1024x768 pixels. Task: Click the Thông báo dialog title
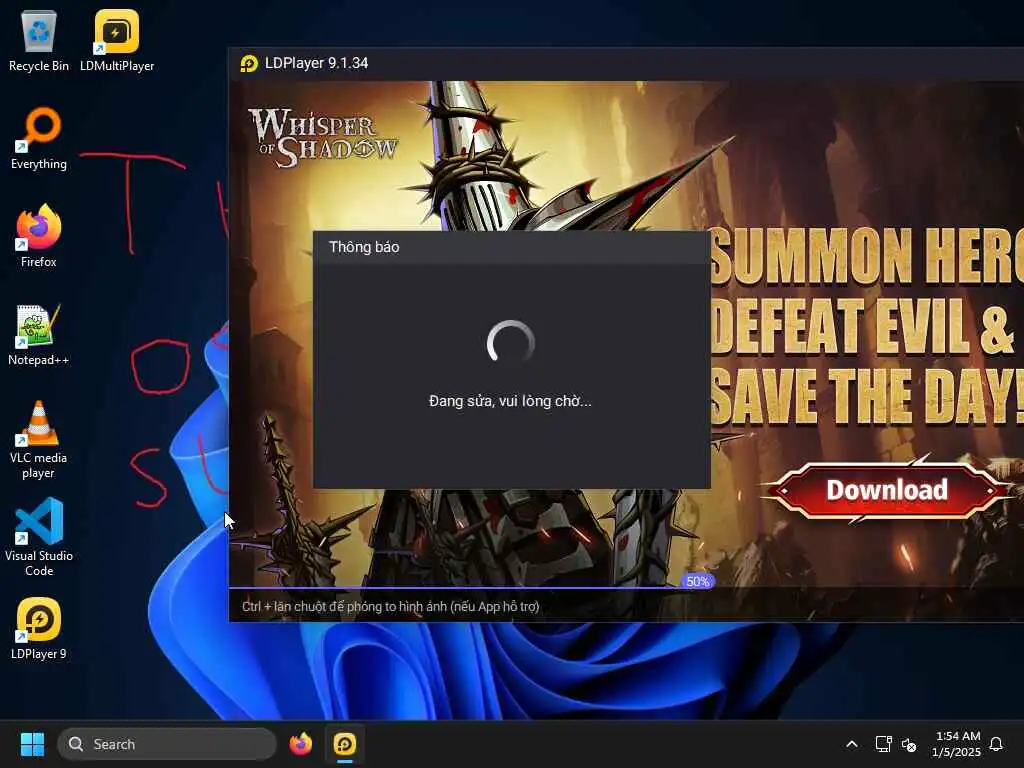pyautogui.click(x=364, y=247)
